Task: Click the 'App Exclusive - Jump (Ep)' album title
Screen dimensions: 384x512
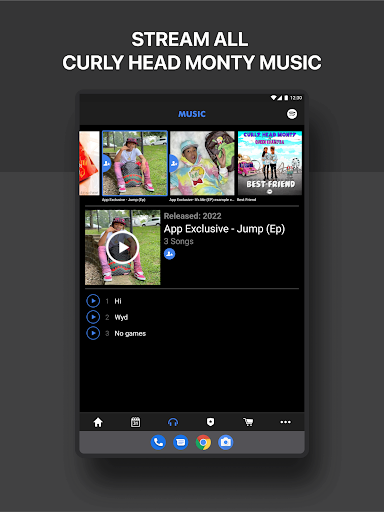Action: click(x=224, y=229)
